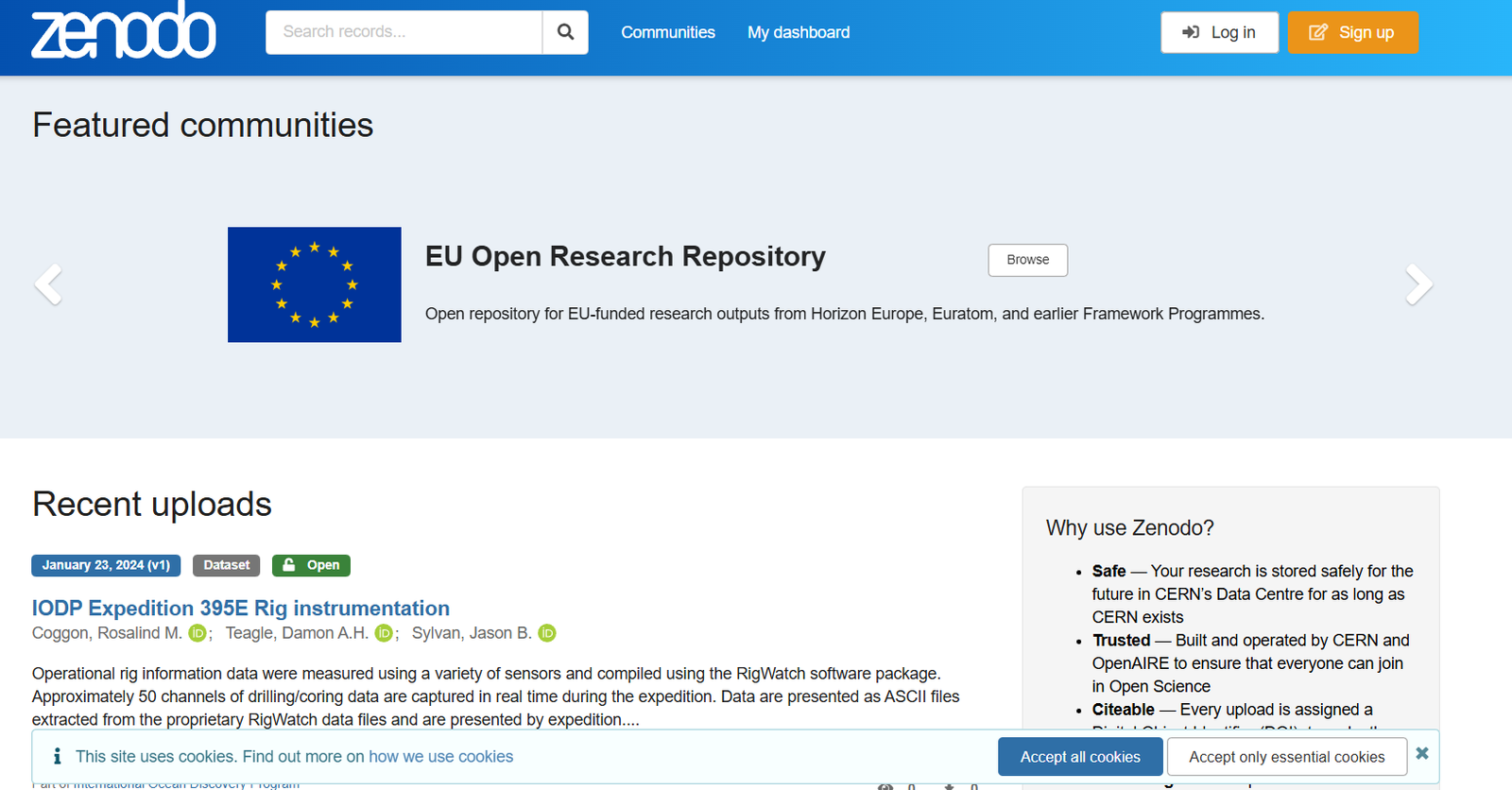Open the Communities menu item
Screen dimensions: 1512x790
tap(667, 32)
